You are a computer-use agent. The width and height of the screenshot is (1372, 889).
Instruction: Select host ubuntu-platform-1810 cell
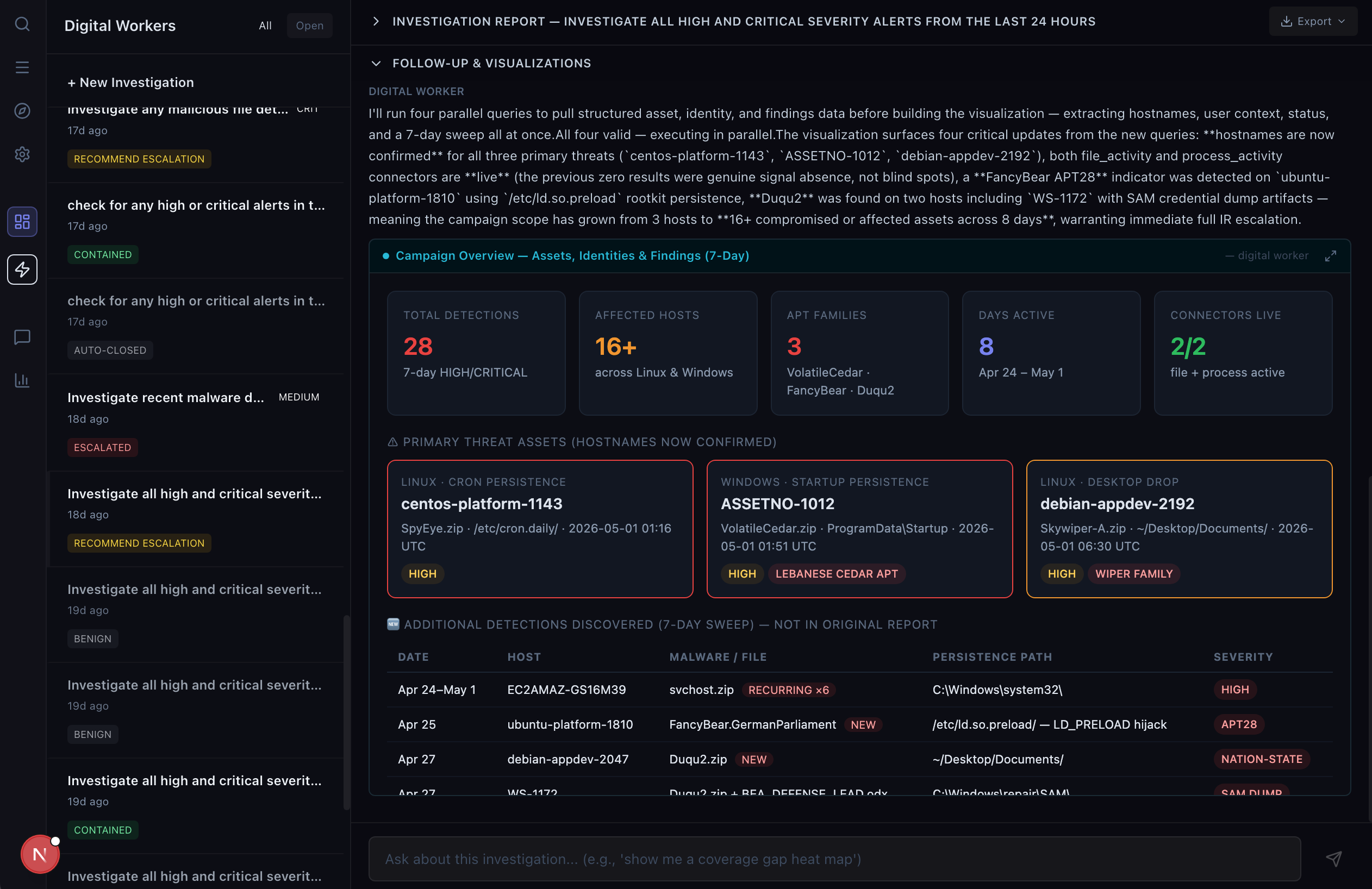click(570, 724)
